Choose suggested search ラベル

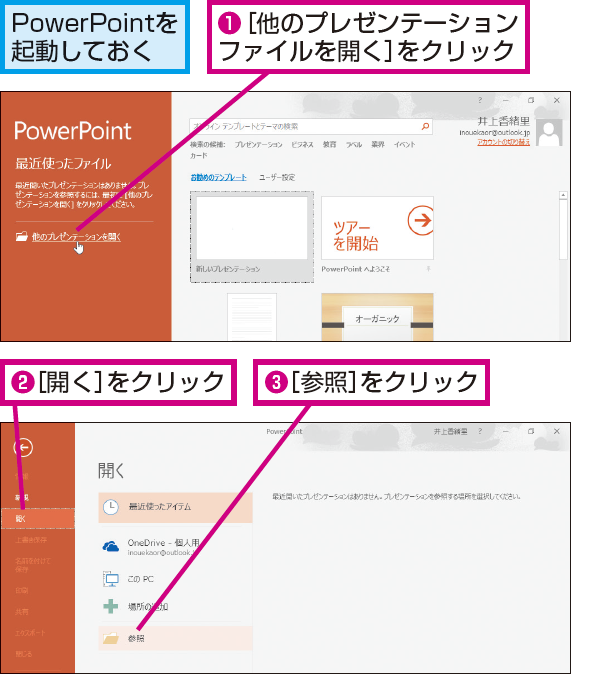pyautogui.click(x=354, y=145)
